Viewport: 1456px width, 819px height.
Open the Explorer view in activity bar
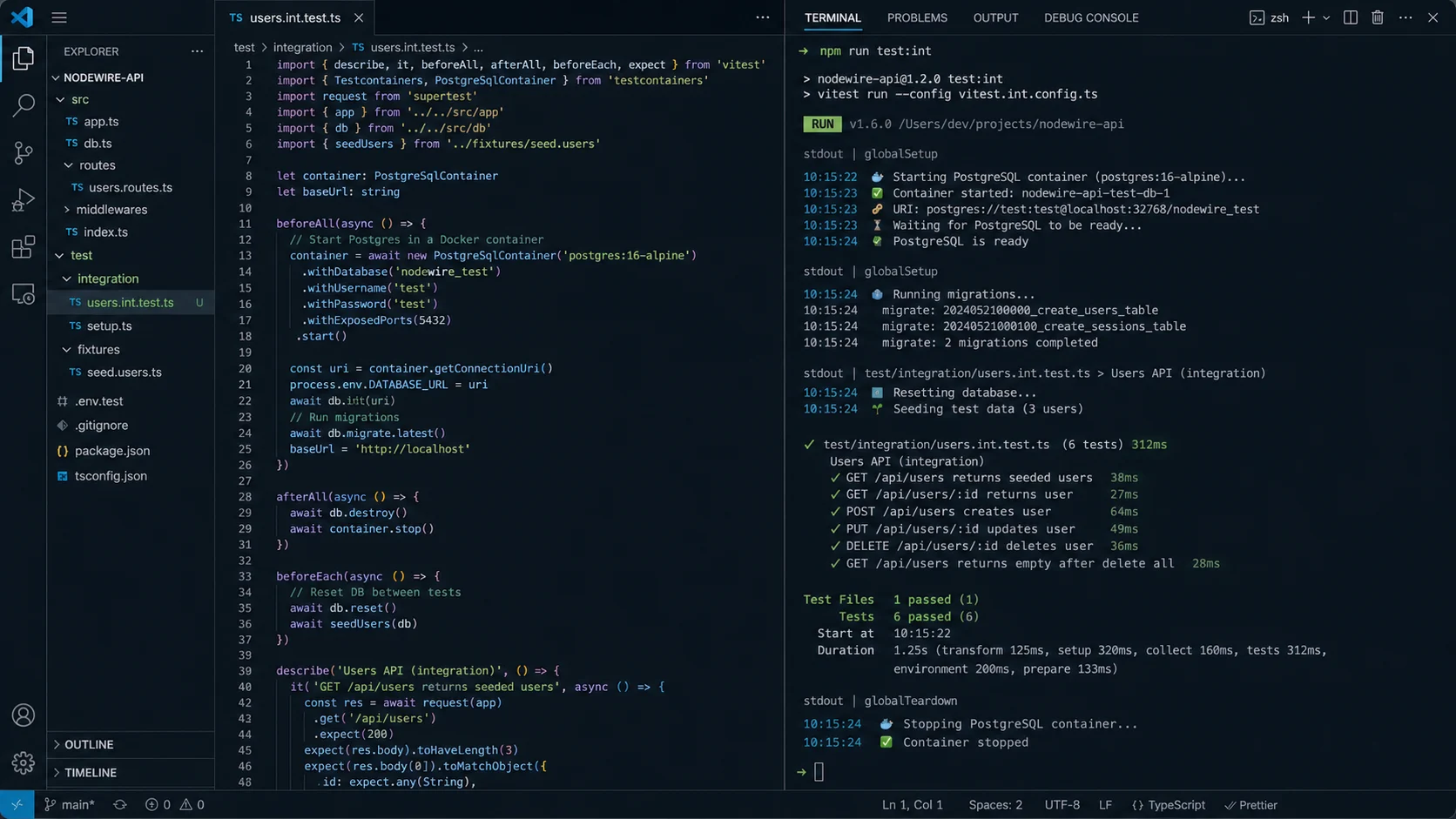tap(24, 58)
